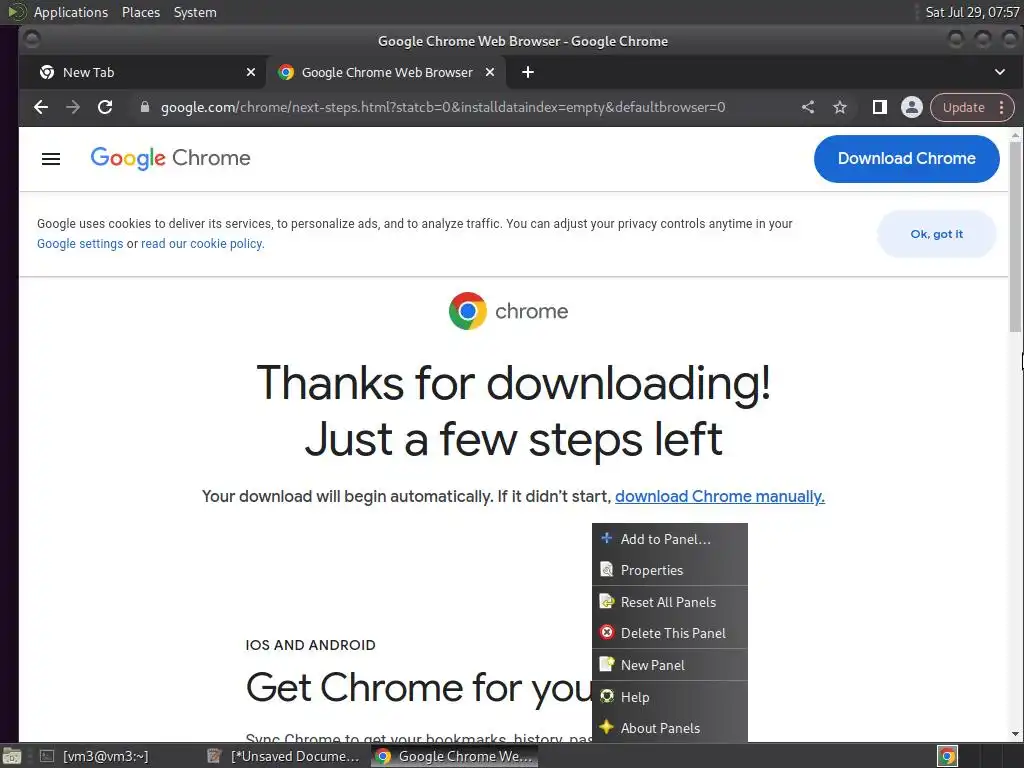1024x768 pixels.
Task: Close the New Tab tab
Action: coord(251,72)
